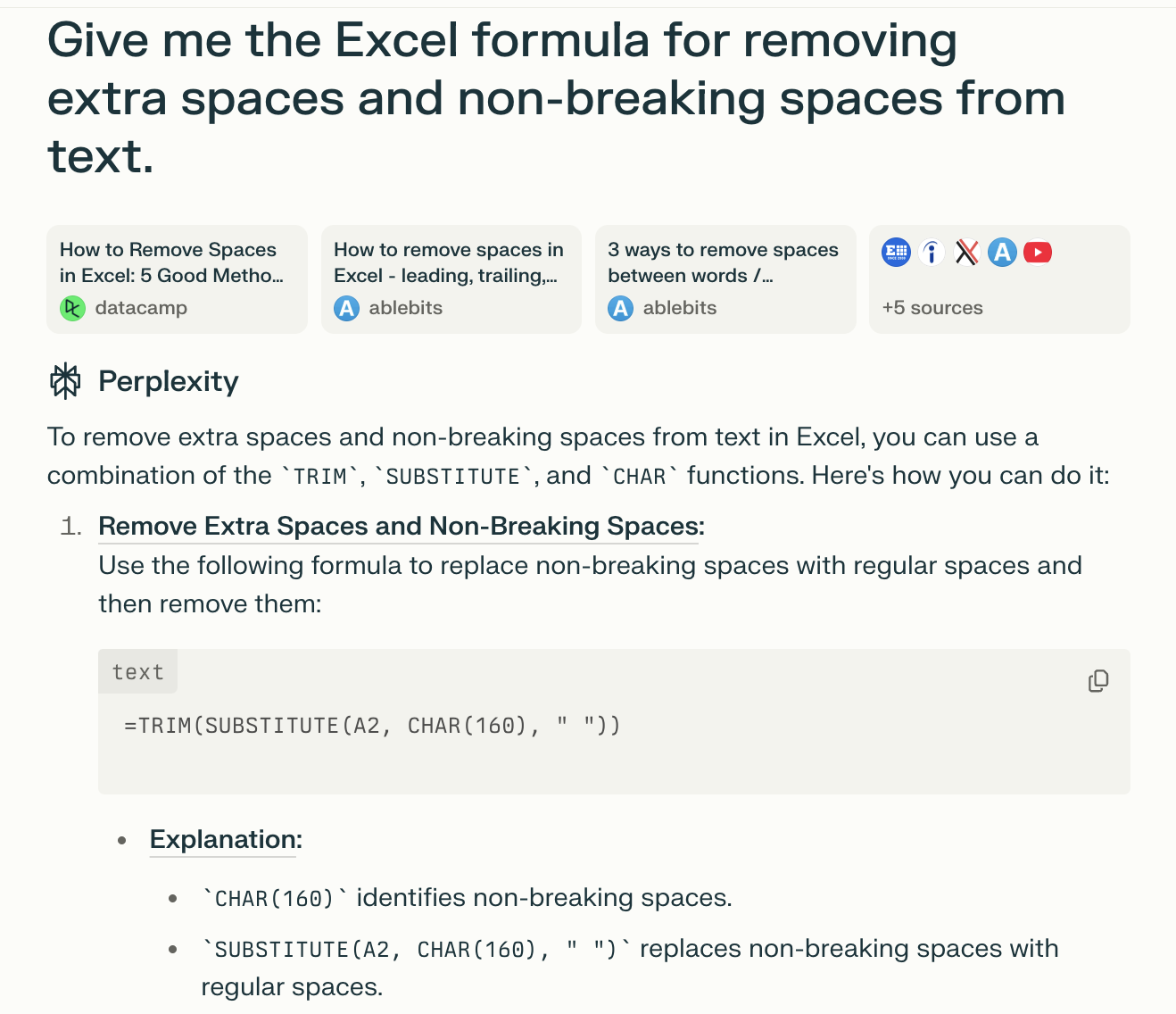
Task: Click the datacamp favicon
Action: [x=72, y=308]
